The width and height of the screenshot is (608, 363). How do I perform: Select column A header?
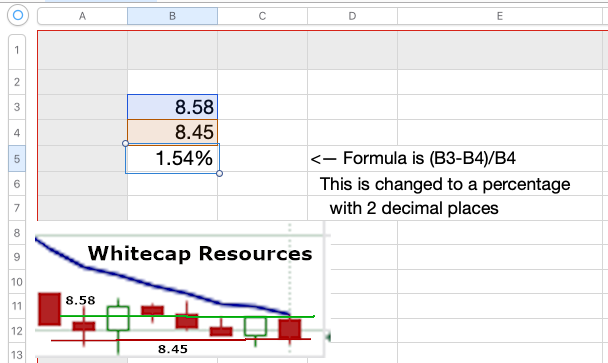(x=82, y=16)
